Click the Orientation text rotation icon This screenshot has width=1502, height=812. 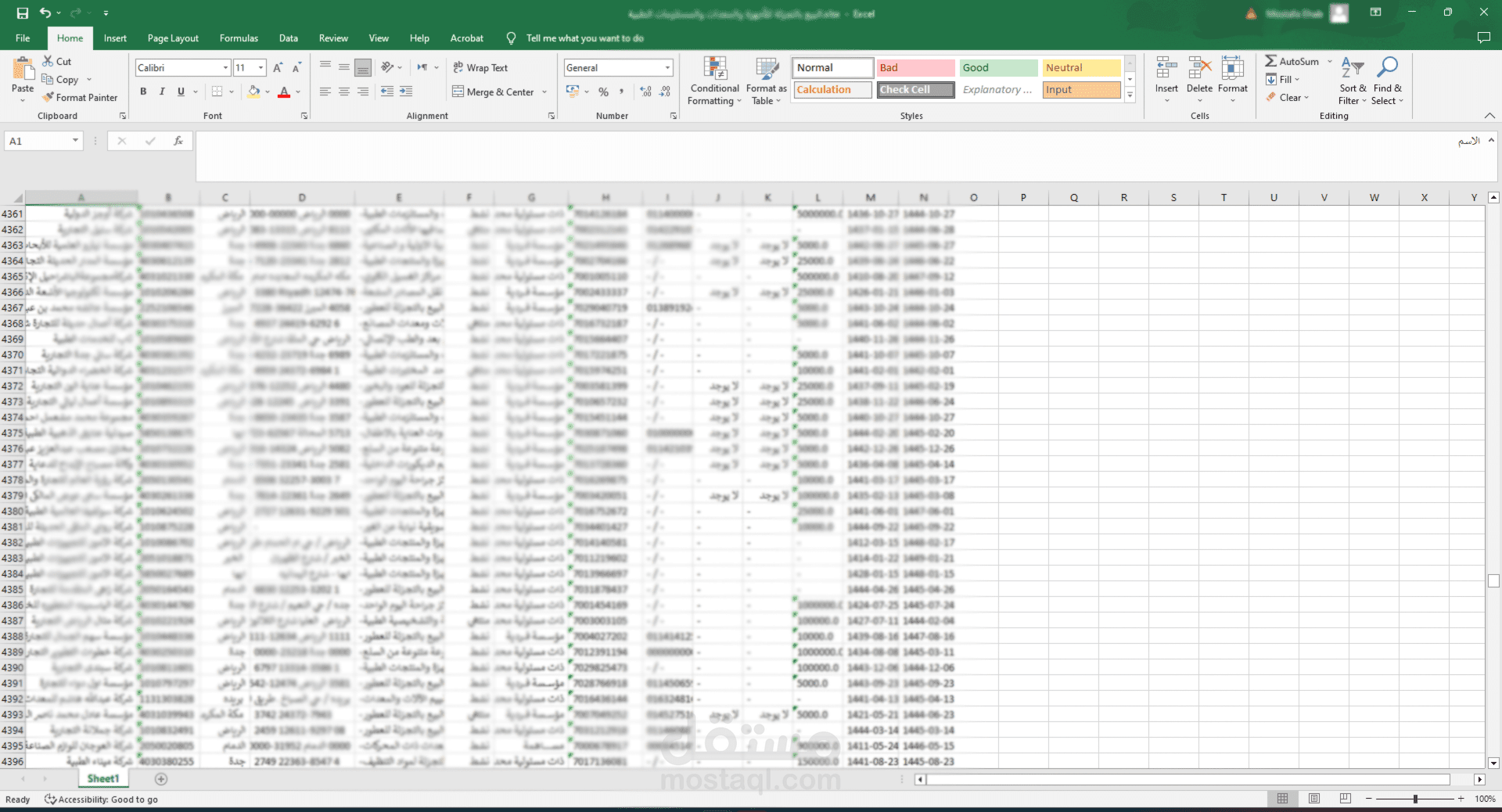[x=387, y=68]
